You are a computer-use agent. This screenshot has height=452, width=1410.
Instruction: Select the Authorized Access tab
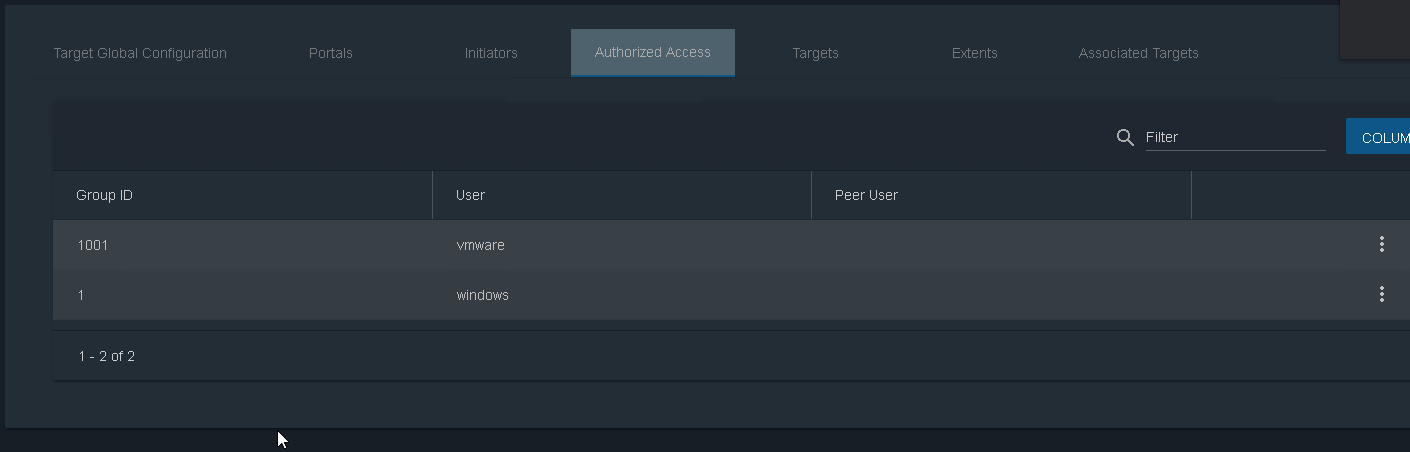tap(653, 53)
